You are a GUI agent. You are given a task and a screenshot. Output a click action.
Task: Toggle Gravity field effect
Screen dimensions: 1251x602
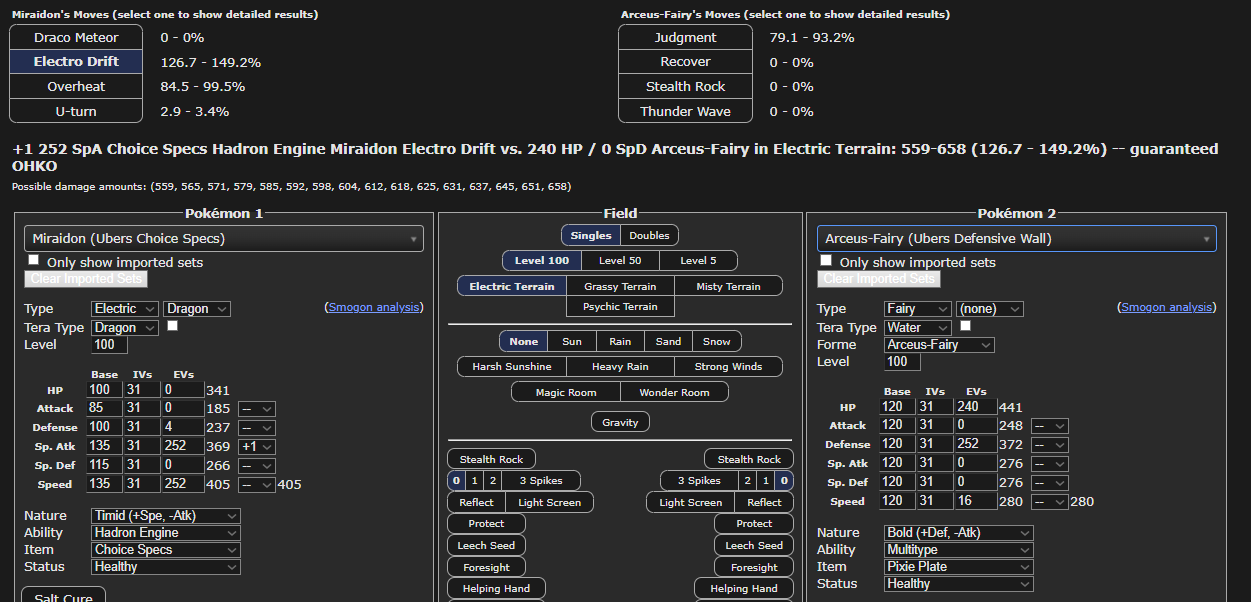click(x=620, y=422)
